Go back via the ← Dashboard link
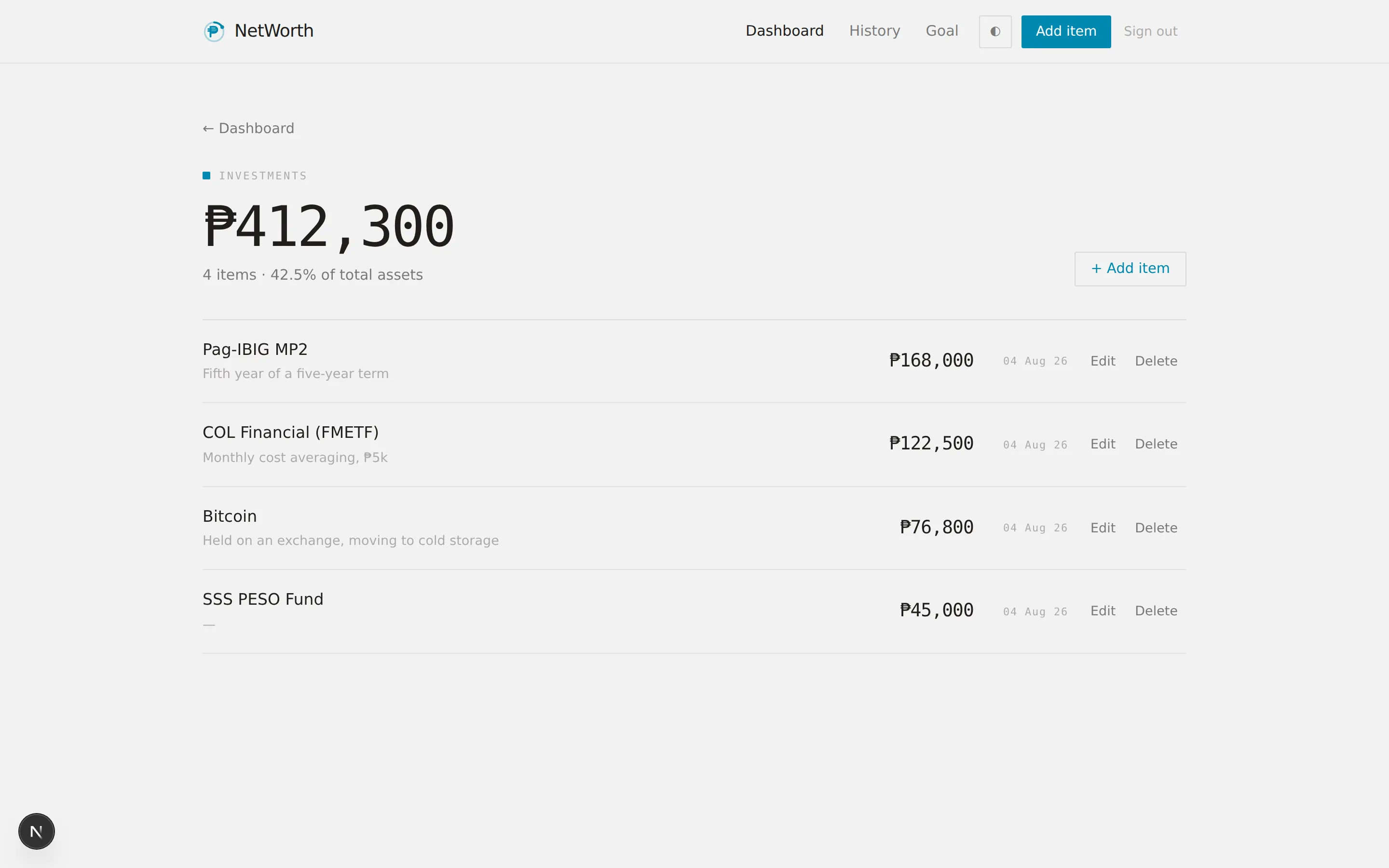 (248, 128)
